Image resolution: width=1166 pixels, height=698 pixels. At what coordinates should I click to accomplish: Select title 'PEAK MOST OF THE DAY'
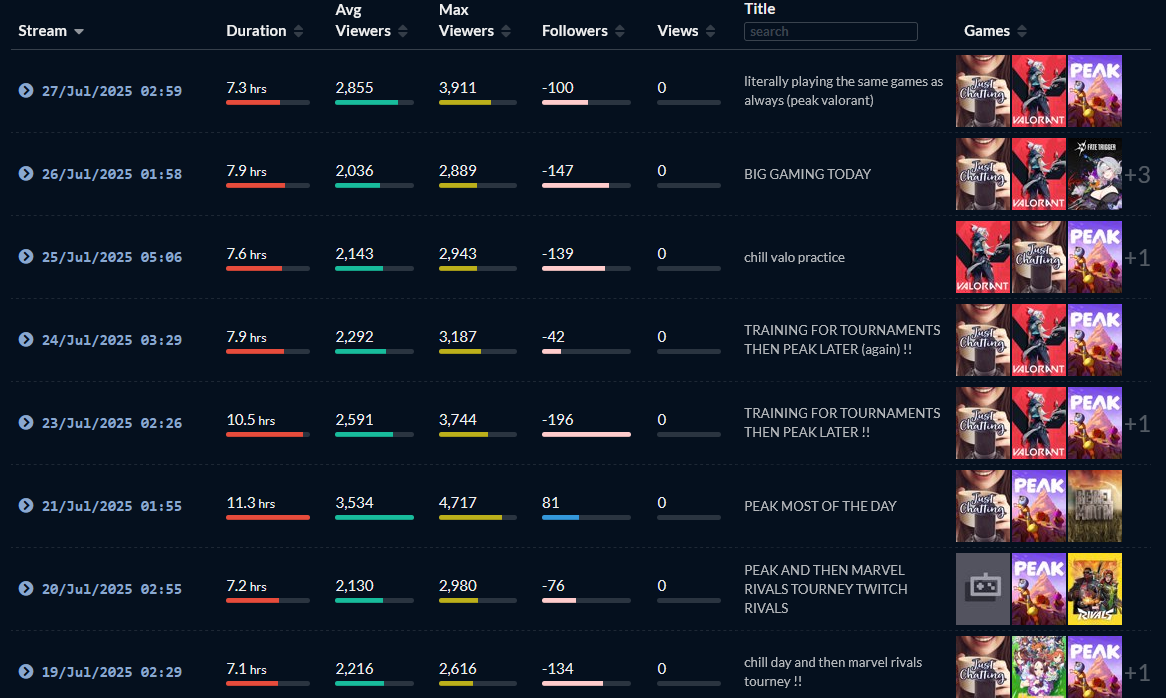[x=820, y=506]
